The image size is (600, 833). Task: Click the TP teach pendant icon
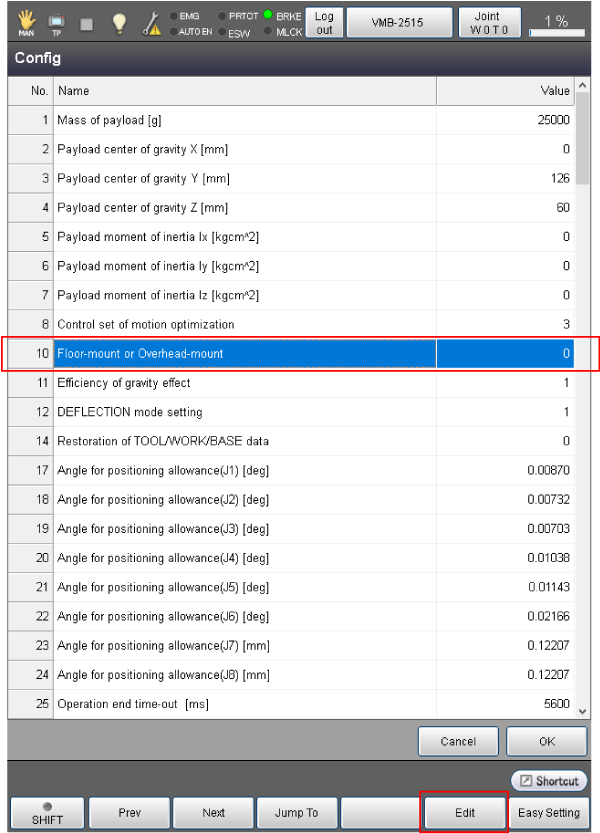pos(56,23)
